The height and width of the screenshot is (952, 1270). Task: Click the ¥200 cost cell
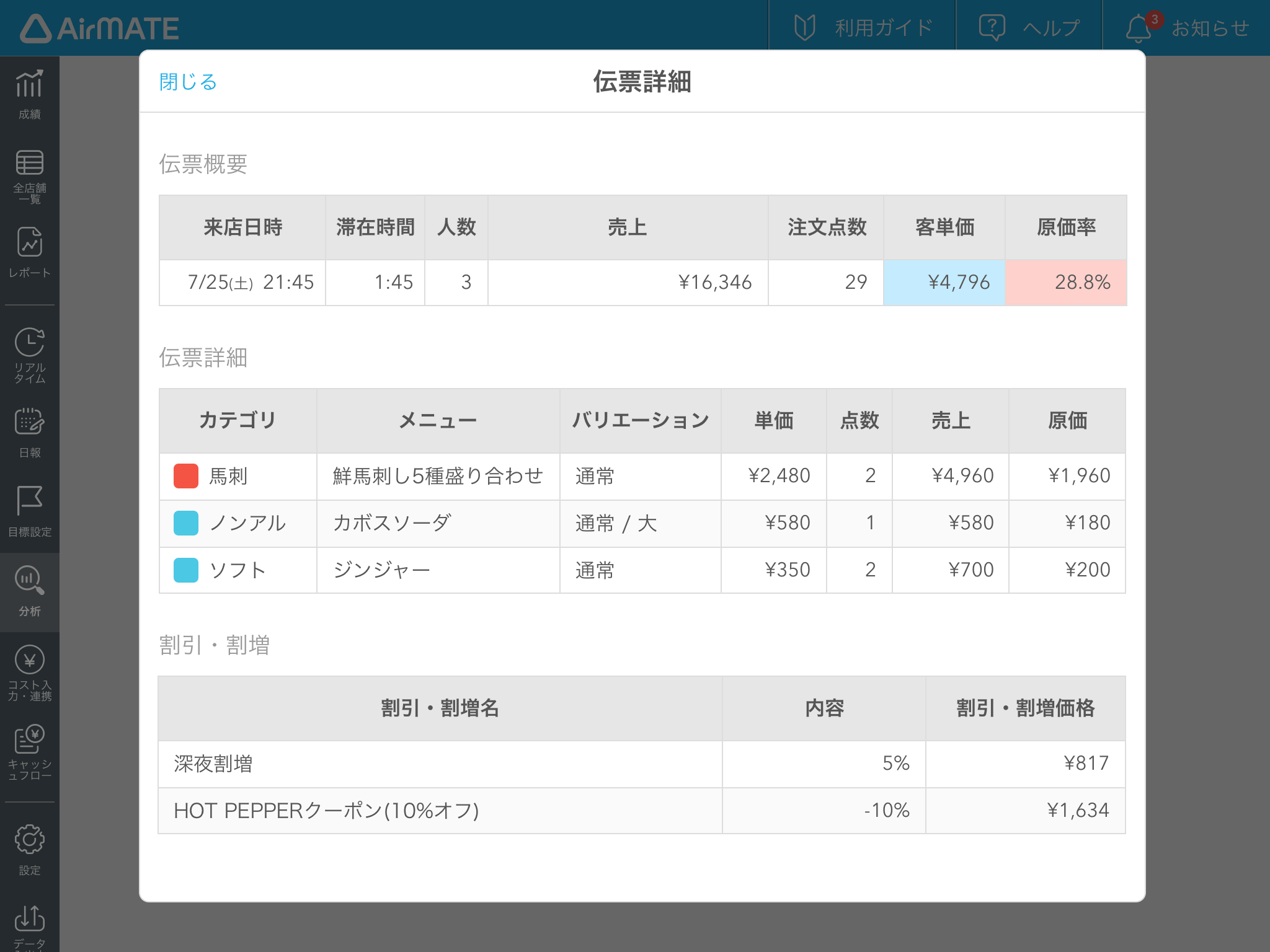point(1067,570)
